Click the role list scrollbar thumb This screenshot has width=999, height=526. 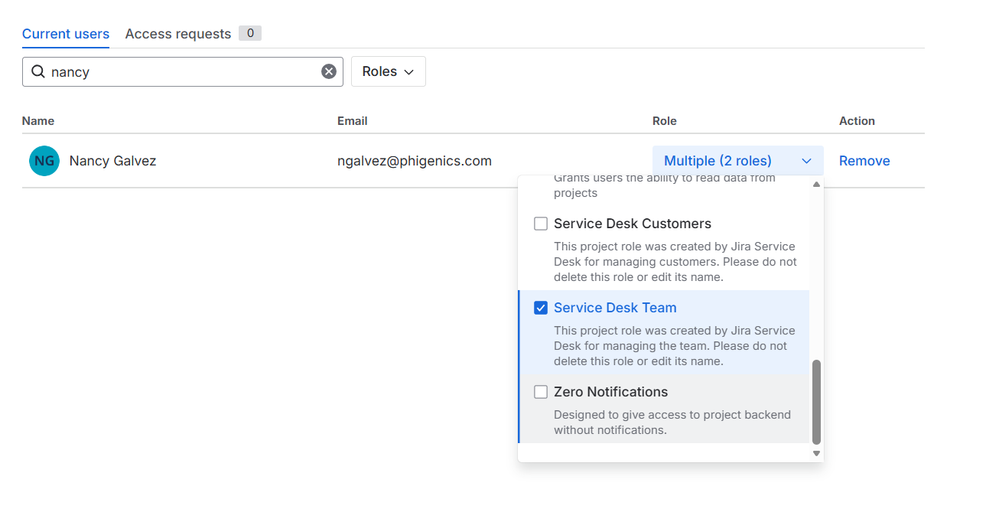click(816, 402)
